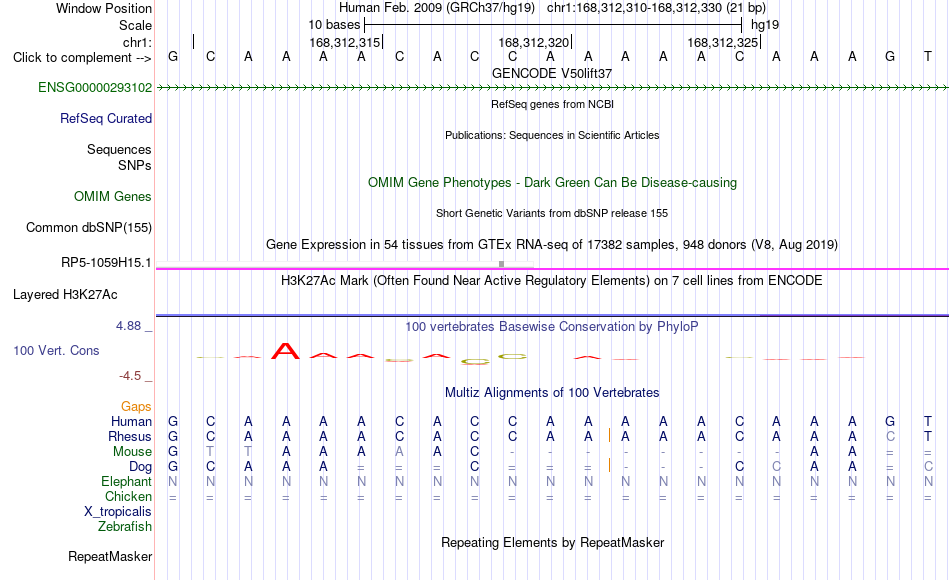Click the 168,312,320 ruler coordinate
Screen dimensions: 950x580
(534, 42)
